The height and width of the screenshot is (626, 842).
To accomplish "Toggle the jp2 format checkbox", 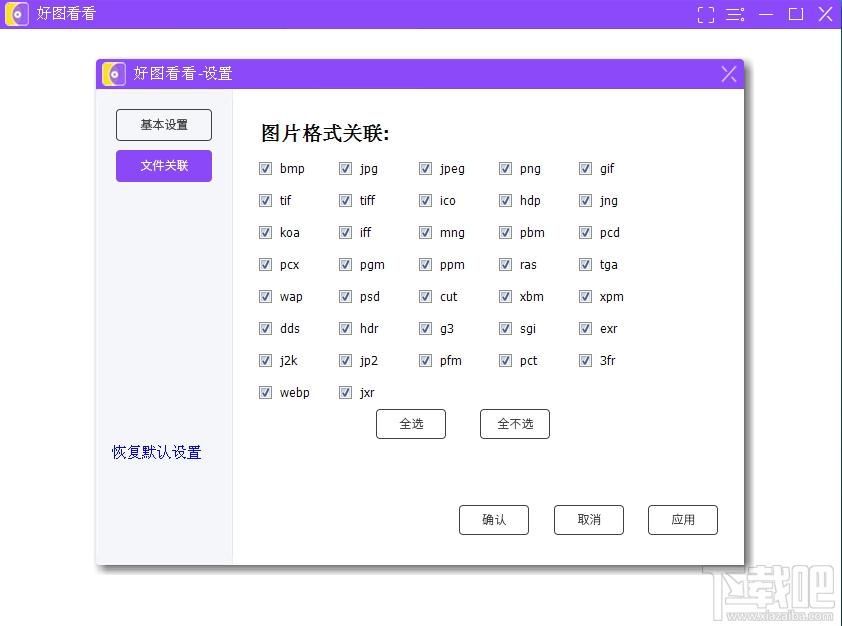I will (x=345, y=361).
